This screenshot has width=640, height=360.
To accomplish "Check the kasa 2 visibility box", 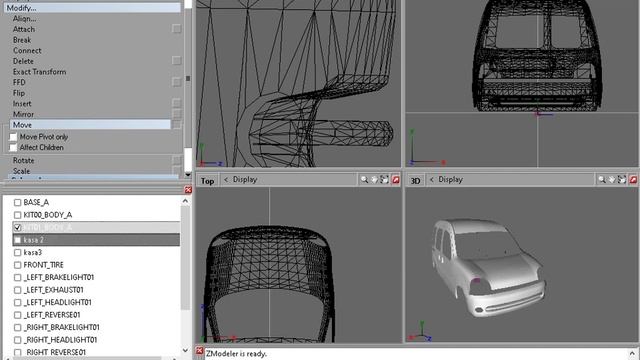I will point(17,240).
